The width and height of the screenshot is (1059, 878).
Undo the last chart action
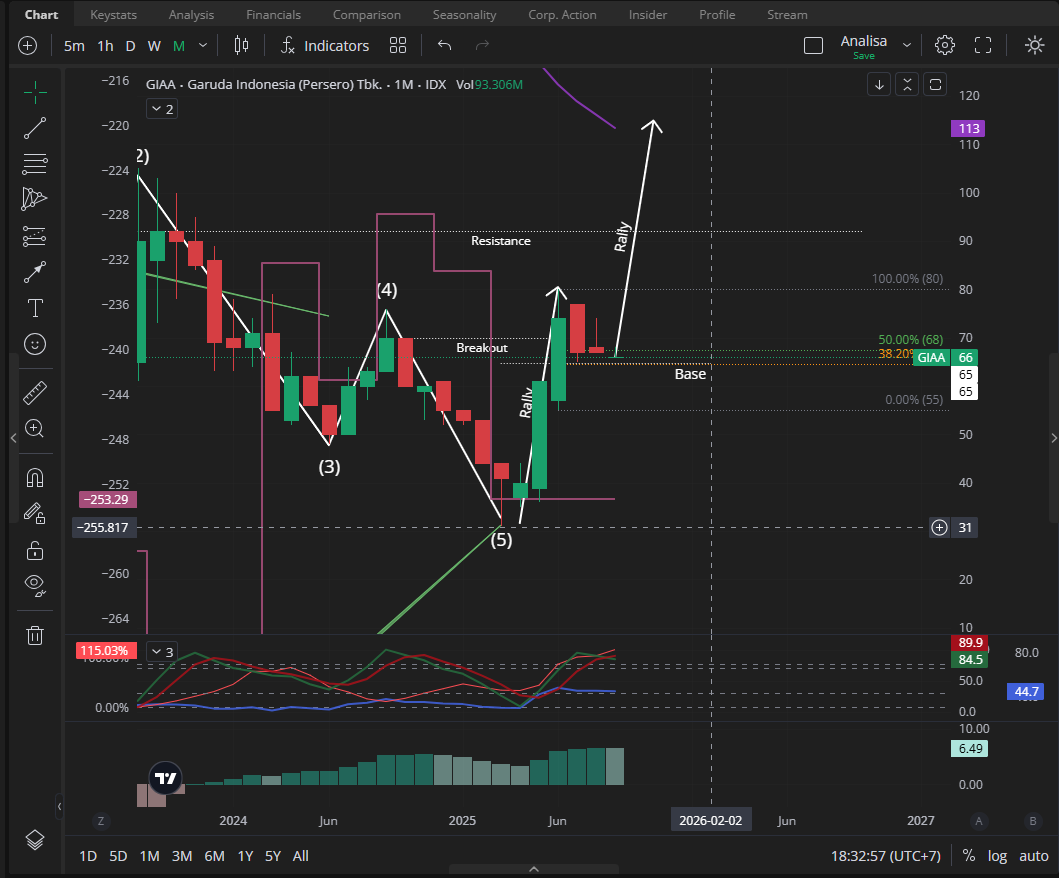(444, 46)
